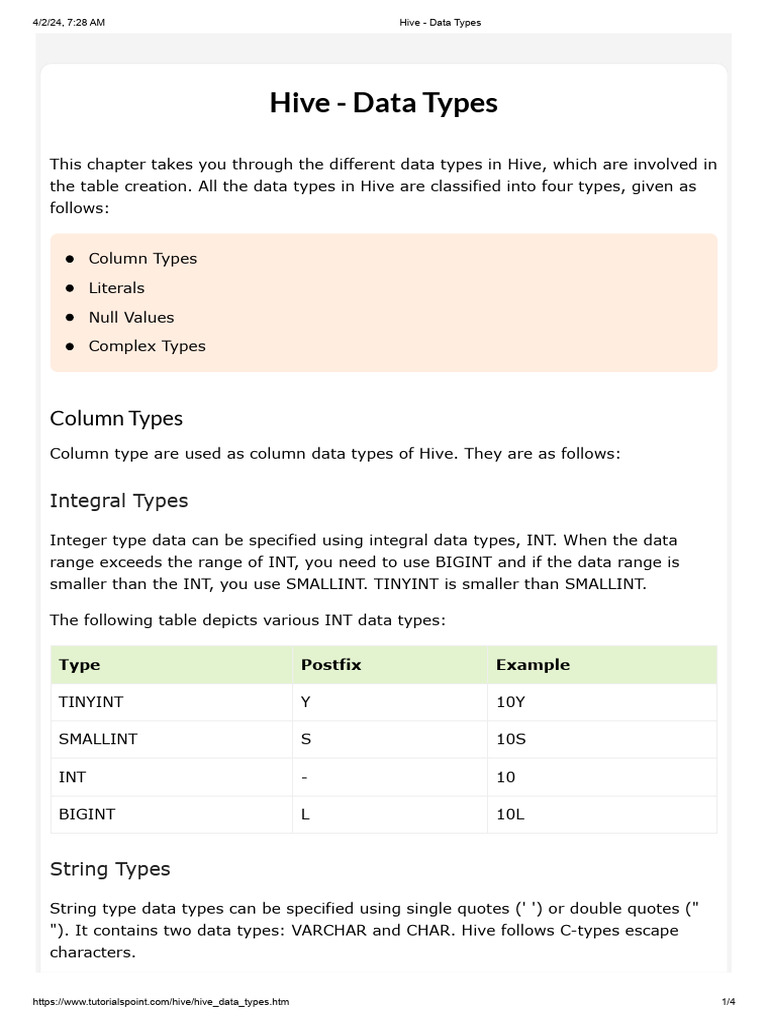
Task: Click the BIGINT table cell
Action: tap(87, 814)
